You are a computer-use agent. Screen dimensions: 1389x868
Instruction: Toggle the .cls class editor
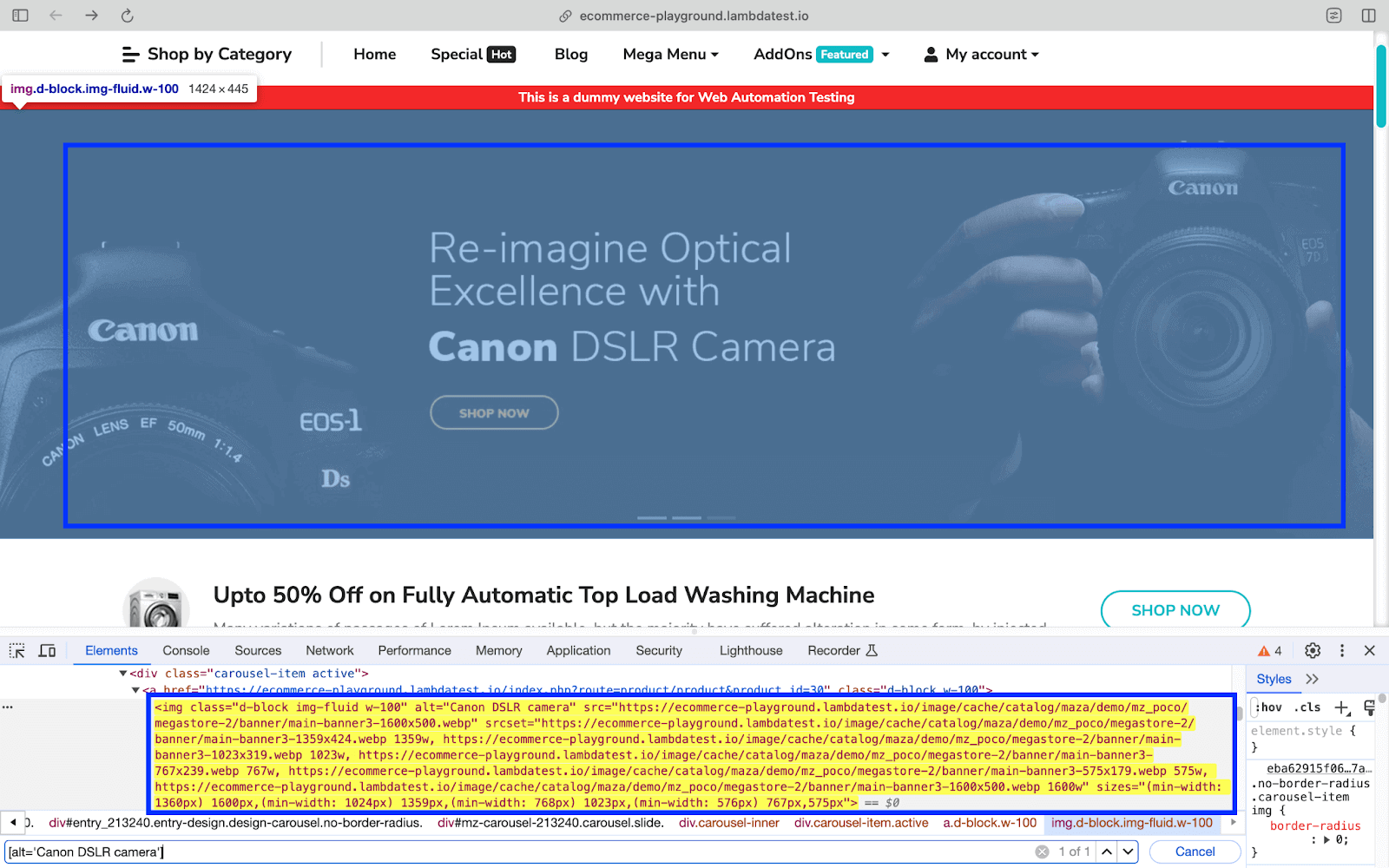click(1307, 707)
